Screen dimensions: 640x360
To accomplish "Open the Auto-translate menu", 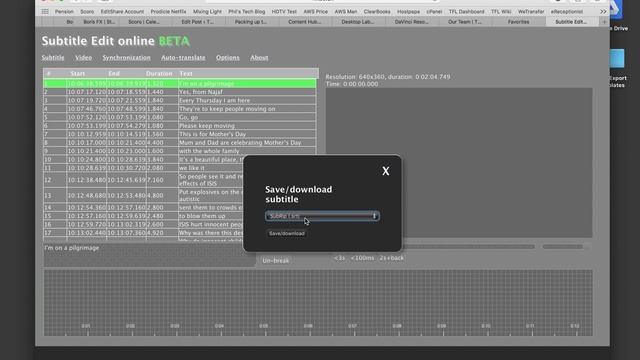I will click(x=183, y=58).
